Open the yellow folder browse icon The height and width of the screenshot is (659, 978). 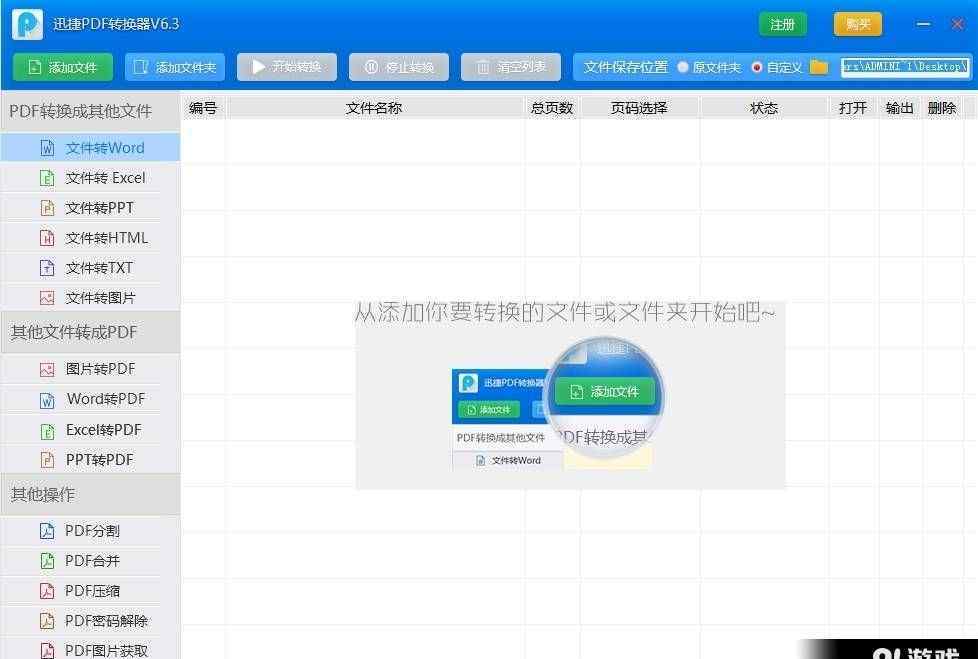coord(818,67)
